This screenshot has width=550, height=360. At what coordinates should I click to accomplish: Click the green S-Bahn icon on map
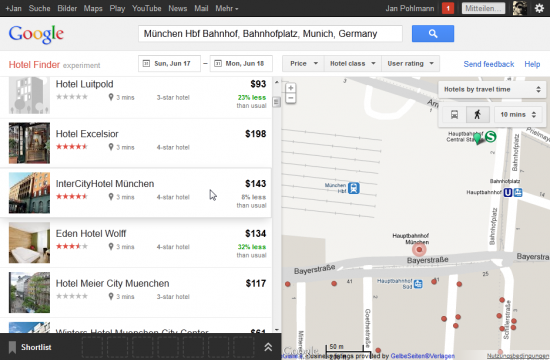click(490, 136)
